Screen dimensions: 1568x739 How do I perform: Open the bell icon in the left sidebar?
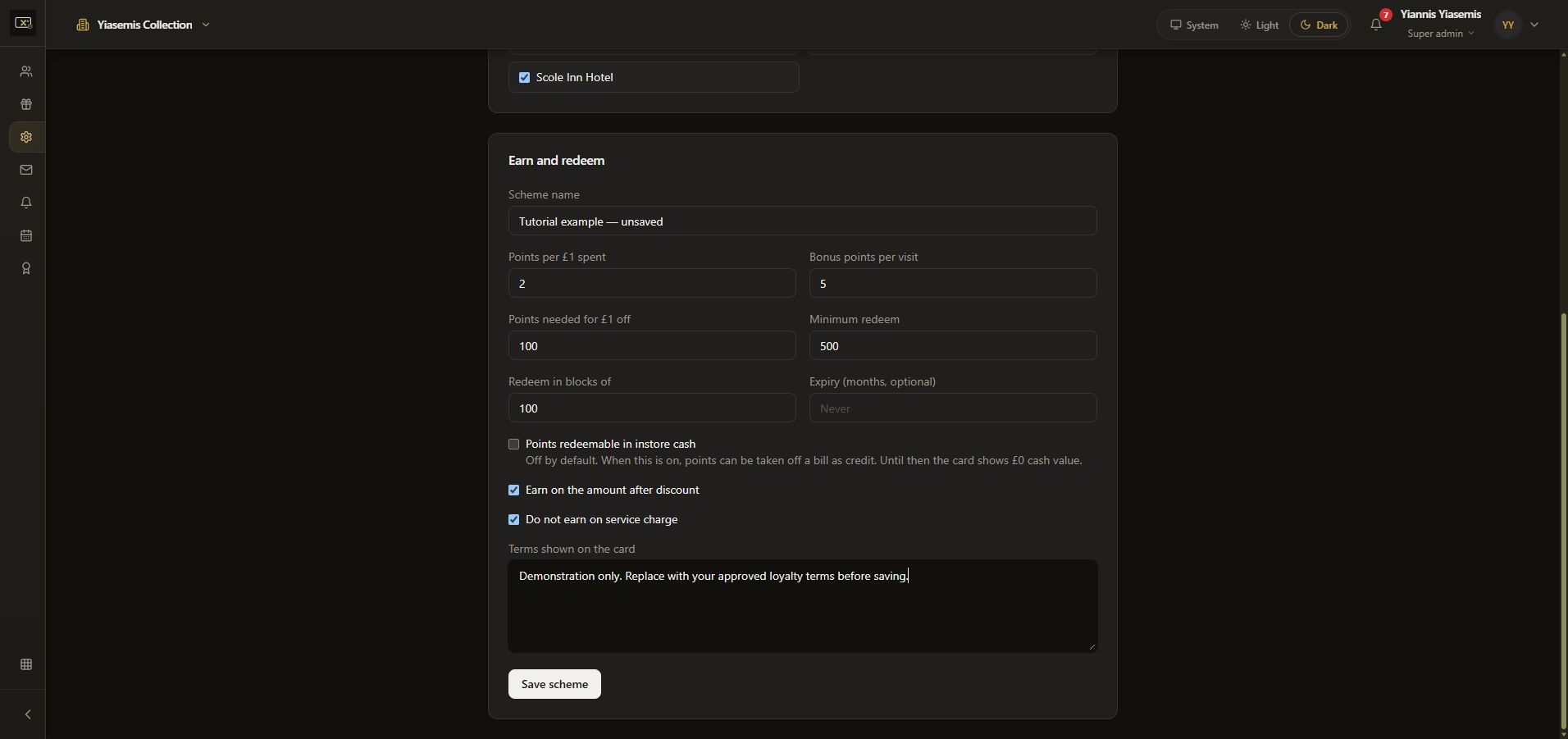(26, 203)
